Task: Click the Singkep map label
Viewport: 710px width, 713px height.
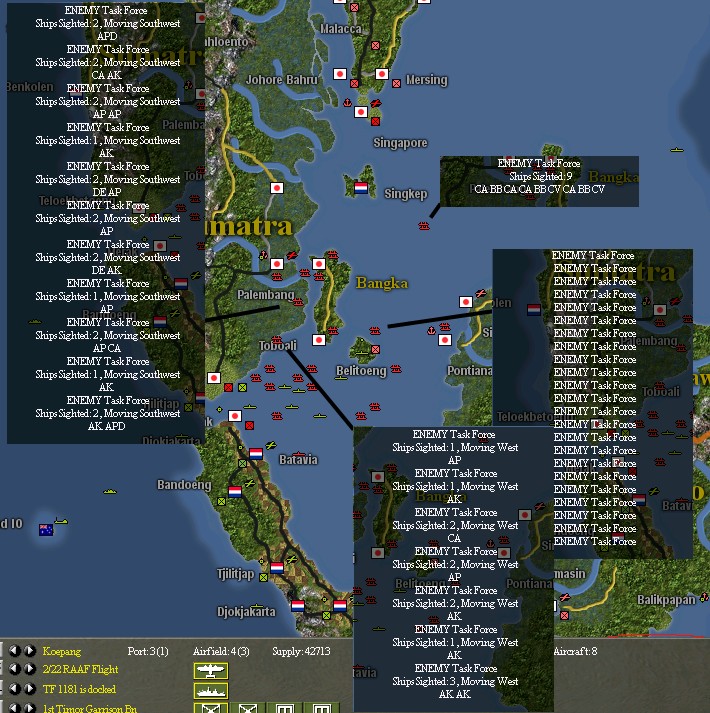Action: coord(406,194)
